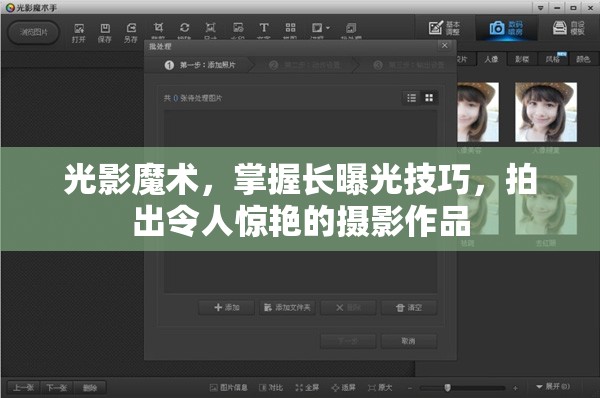Toggle 对比 compare view

[271, 388]
